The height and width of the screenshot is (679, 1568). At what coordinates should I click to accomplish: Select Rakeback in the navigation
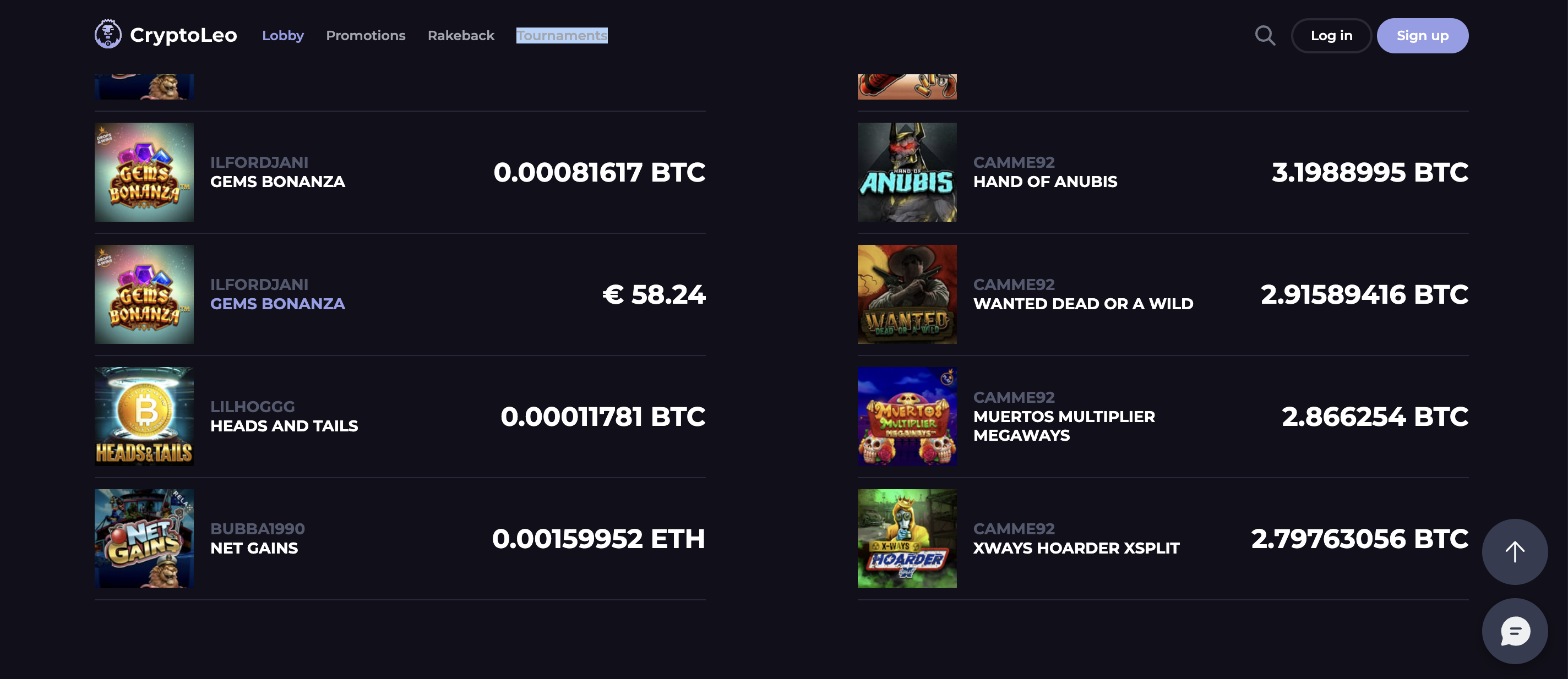pyautogui.click(x=461, y=35)
